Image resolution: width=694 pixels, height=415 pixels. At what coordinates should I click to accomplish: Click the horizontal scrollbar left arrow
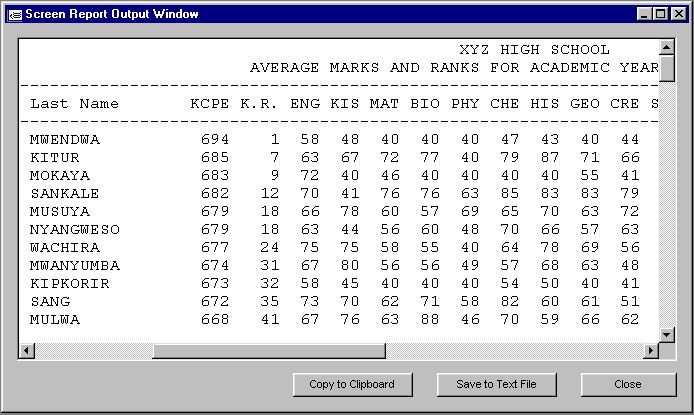[x=27, y=351]
